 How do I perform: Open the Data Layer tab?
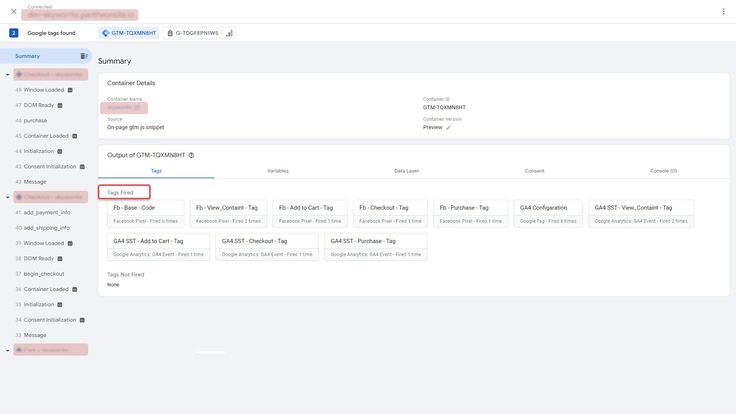pos(406,171)
